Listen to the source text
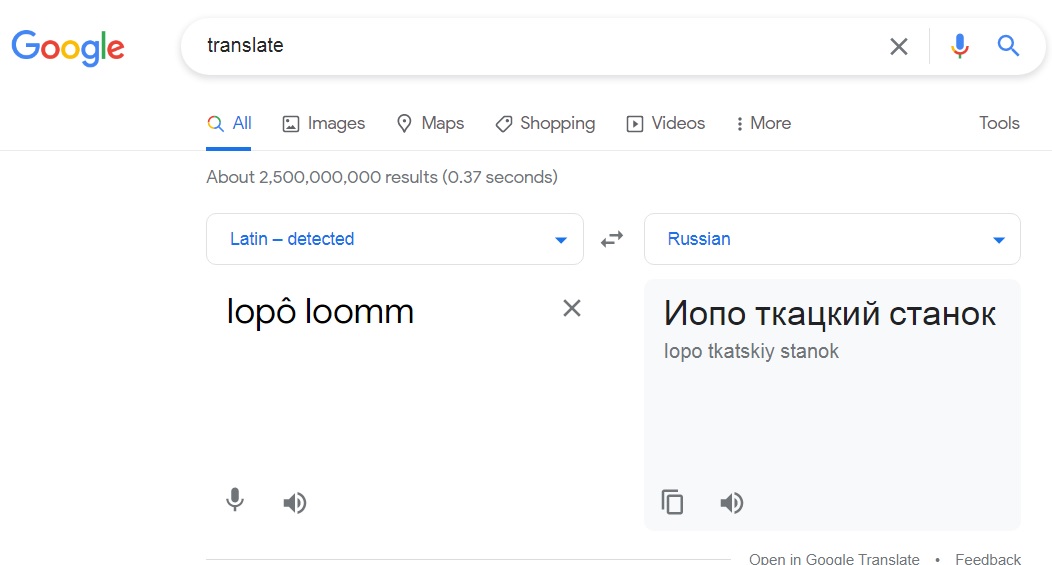The height and width of the screenshot is (565, 1052). tap(294, 502)
